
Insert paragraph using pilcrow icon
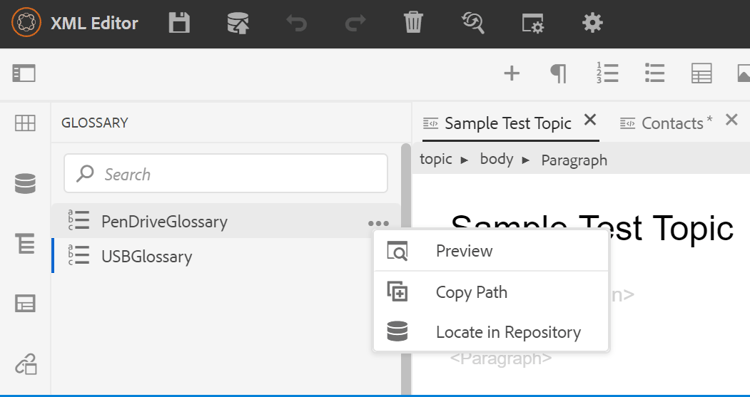pyautogui.click(x=559, y=74)
